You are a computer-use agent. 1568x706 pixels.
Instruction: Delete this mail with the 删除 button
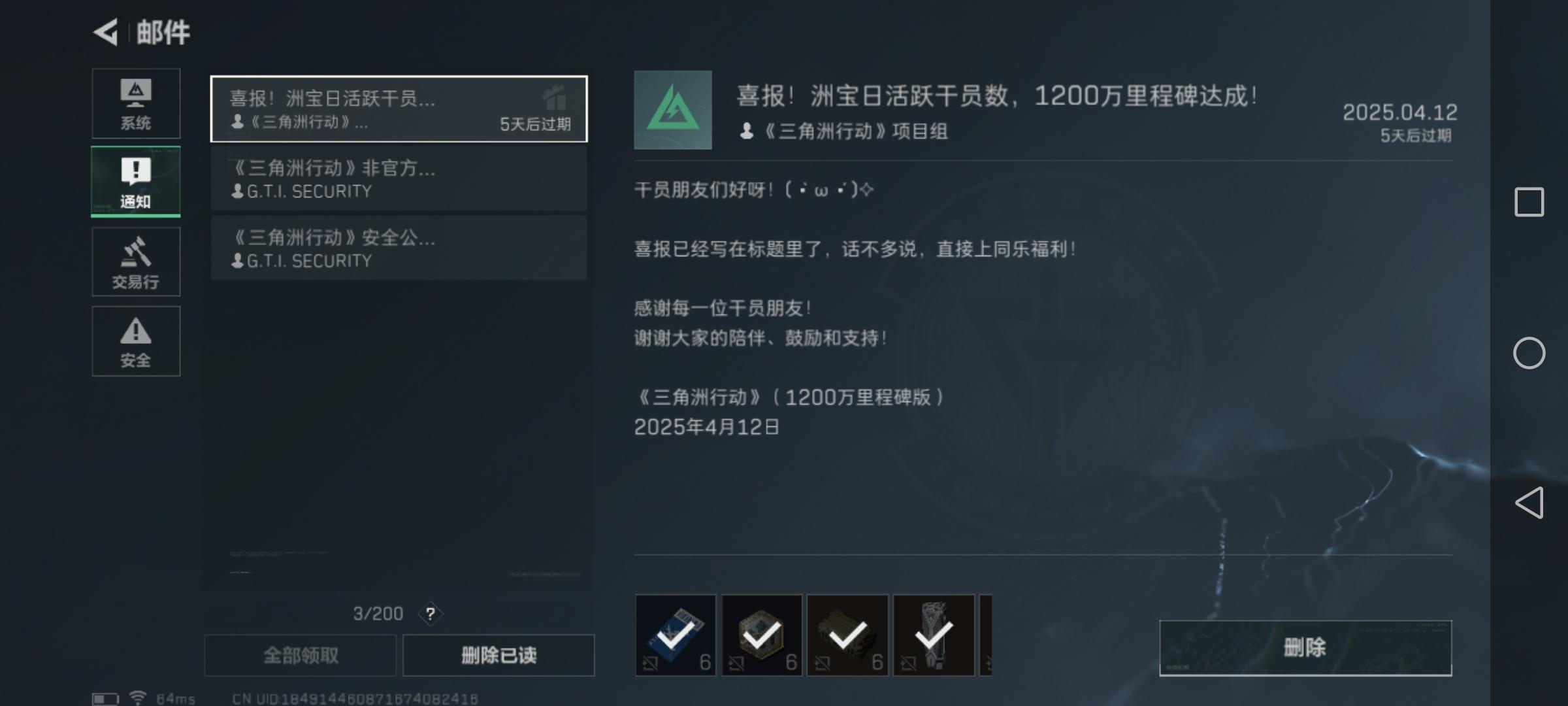point(1305,648)
